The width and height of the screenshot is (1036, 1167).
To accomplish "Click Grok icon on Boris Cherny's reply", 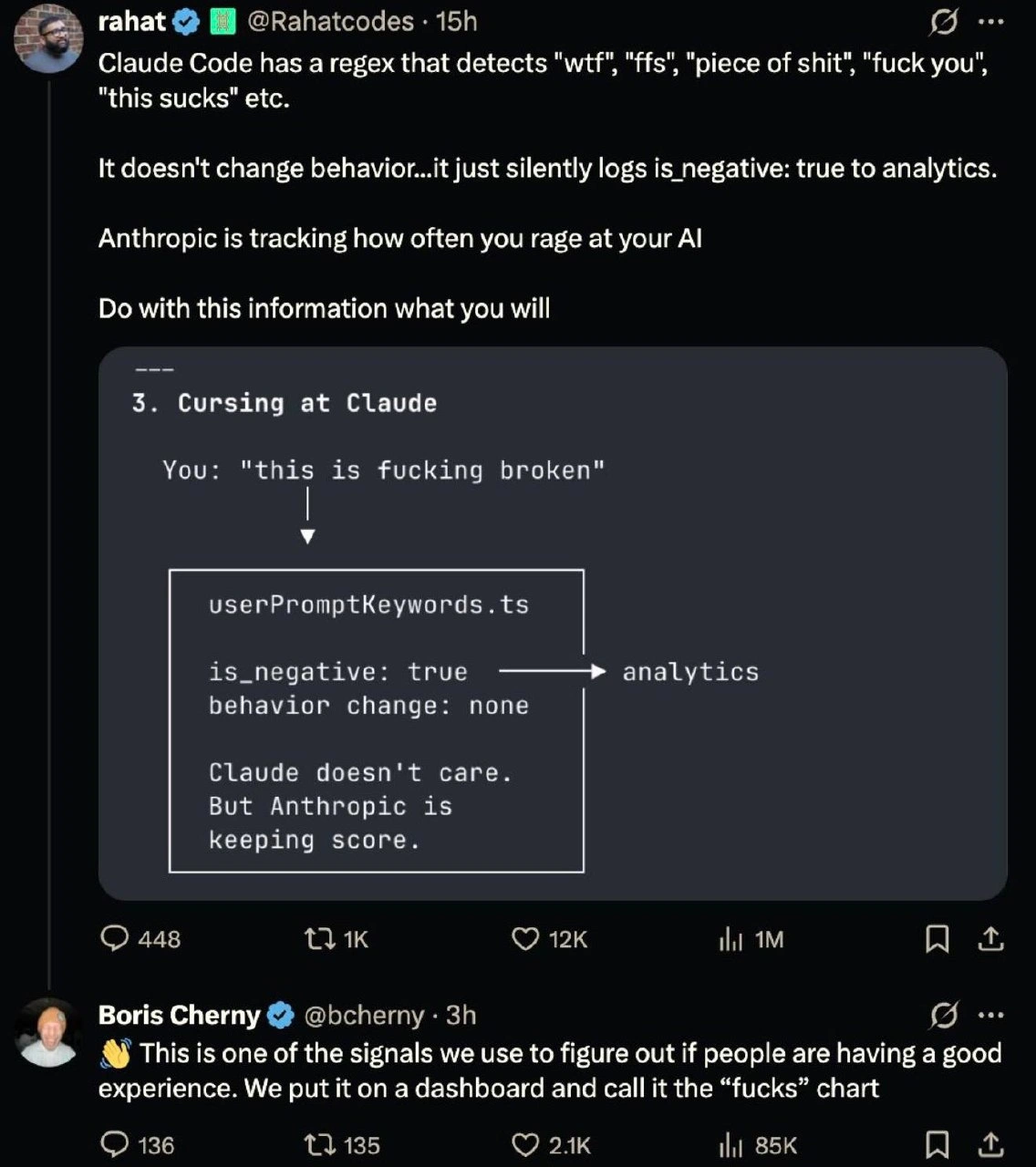I will coord(943,1015).
